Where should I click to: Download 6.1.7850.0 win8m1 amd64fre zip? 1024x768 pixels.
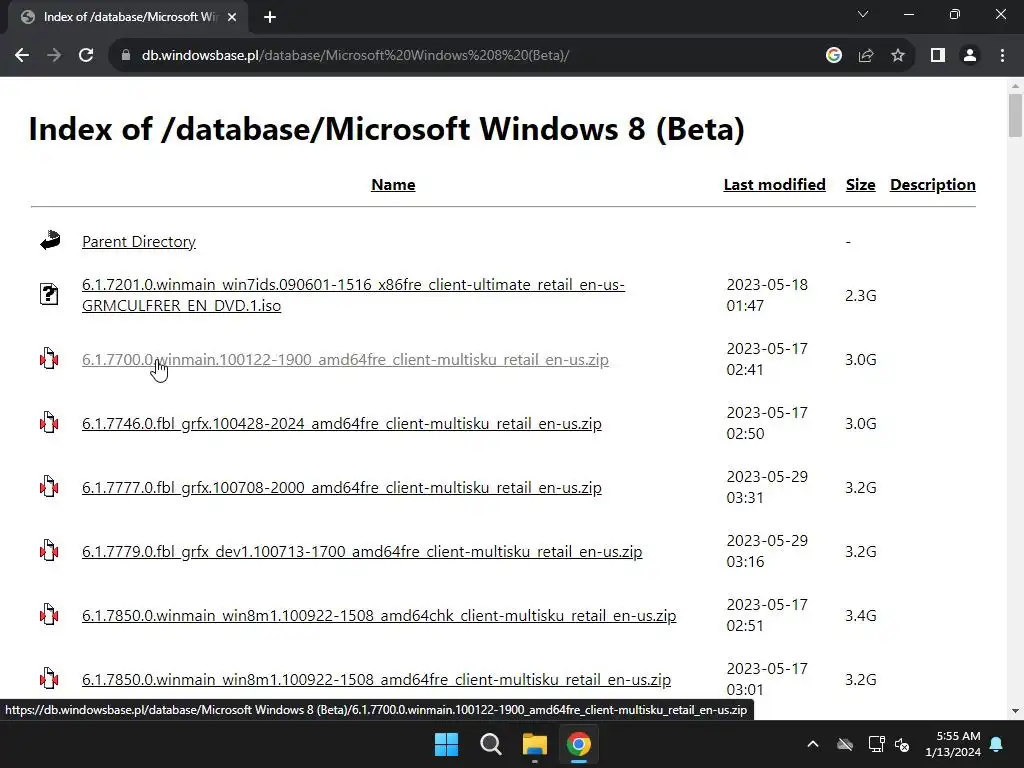(376, 680)
